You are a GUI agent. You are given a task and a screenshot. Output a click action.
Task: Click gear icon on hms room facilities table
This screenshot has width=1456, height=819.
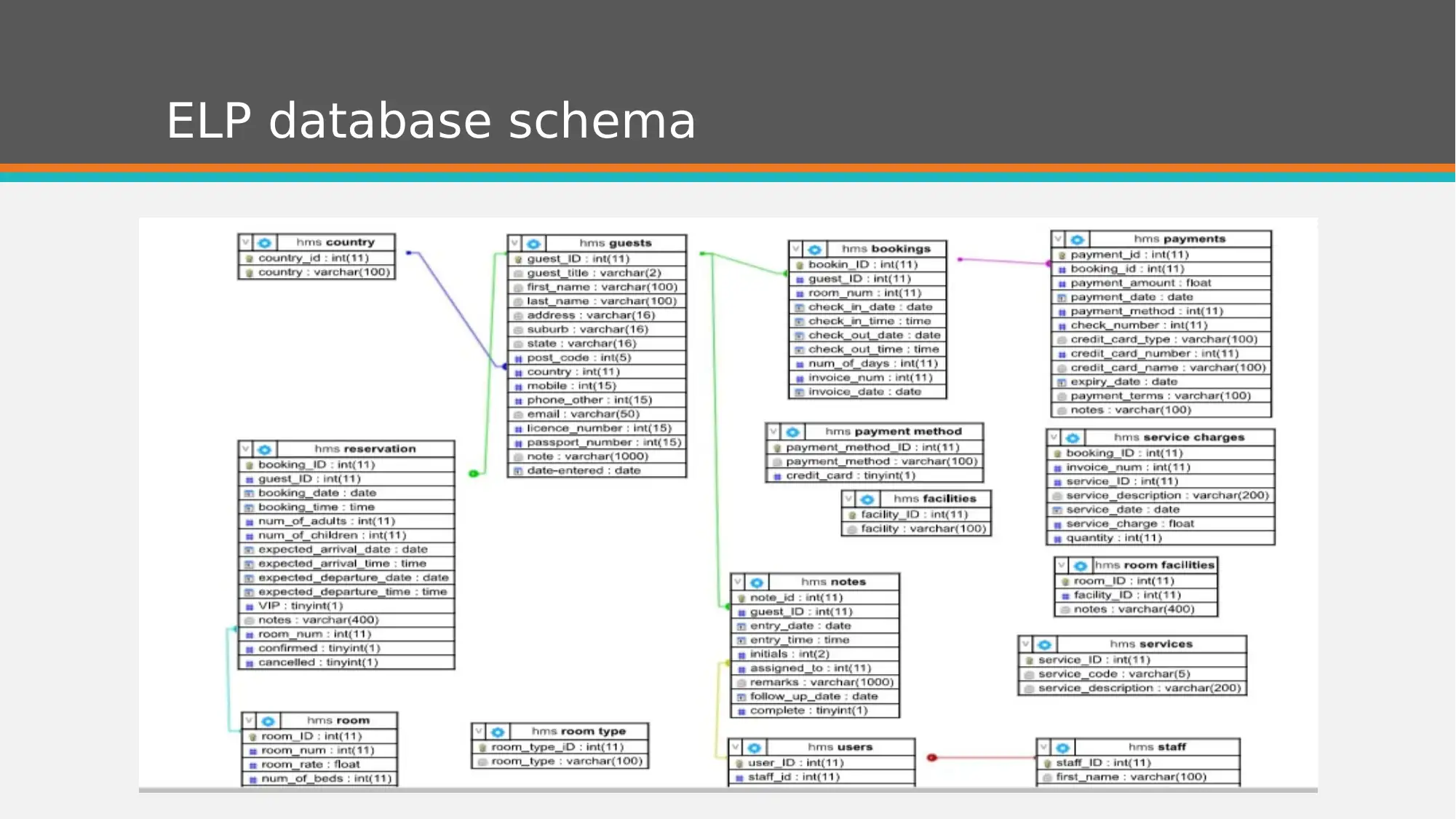click(1081, 566)
